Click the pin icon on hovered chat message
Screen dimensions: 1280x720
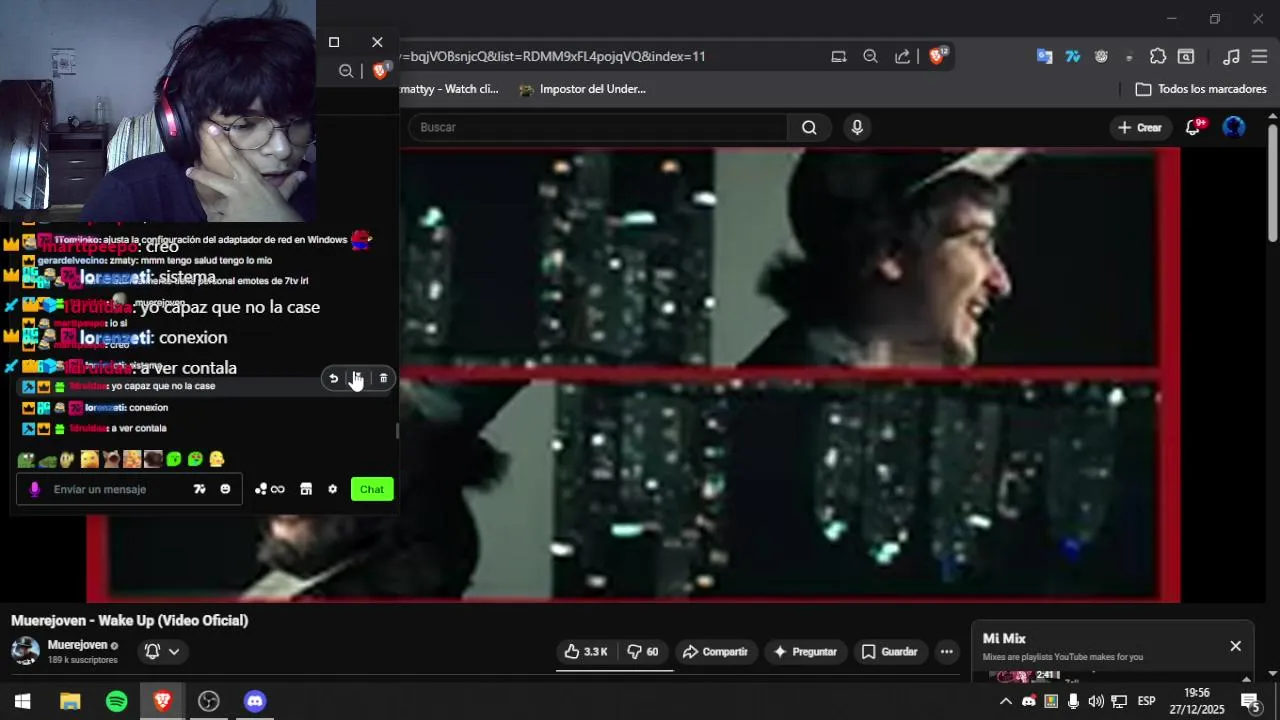pyautogui.click(x=357, y=378)
